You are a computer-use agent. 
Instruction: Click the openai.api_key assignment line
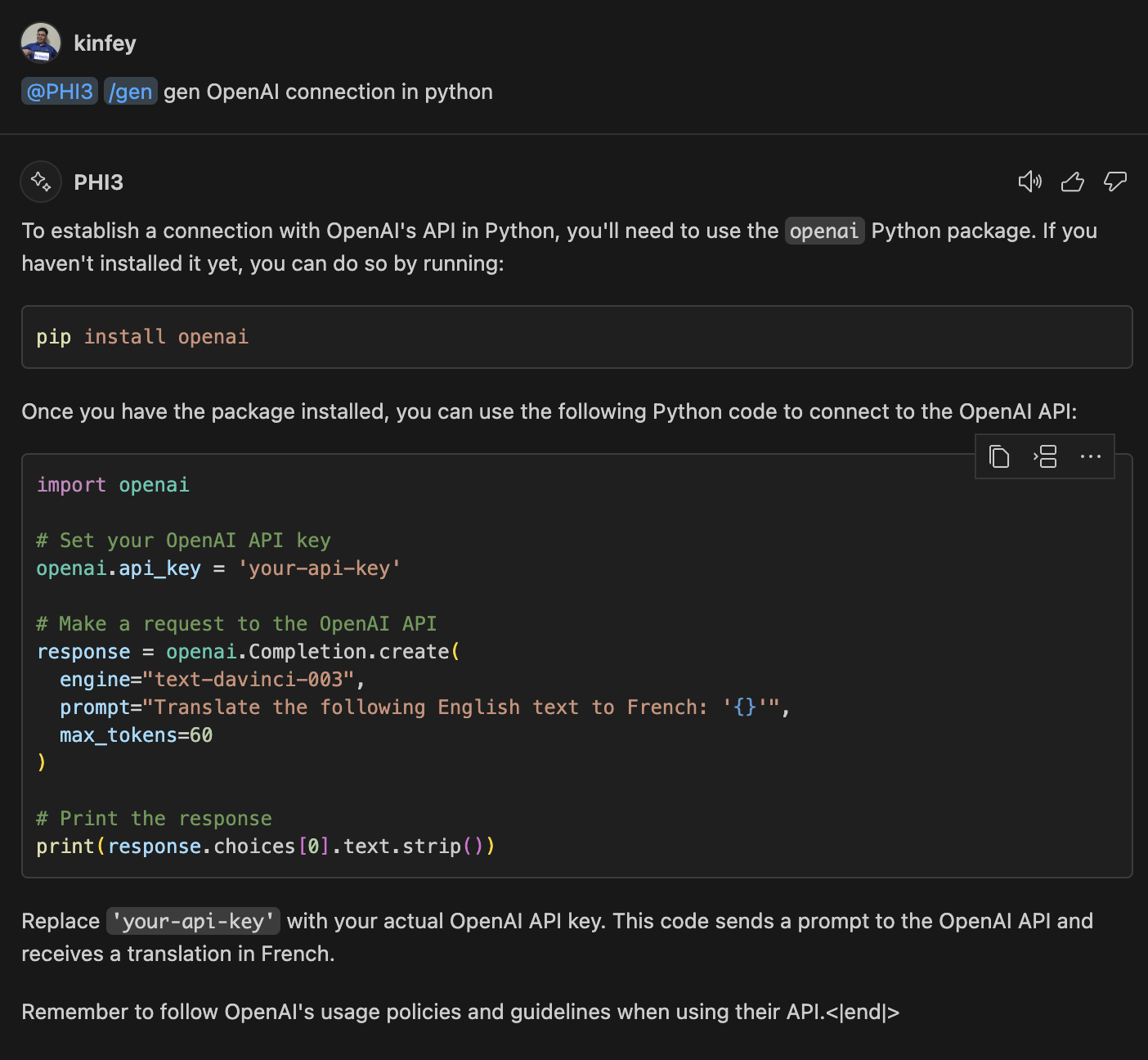tap(218, 568)
